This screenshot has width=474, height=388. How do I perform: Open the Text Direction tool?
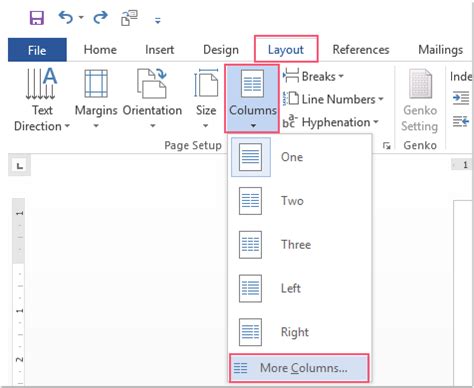(42, 99)
